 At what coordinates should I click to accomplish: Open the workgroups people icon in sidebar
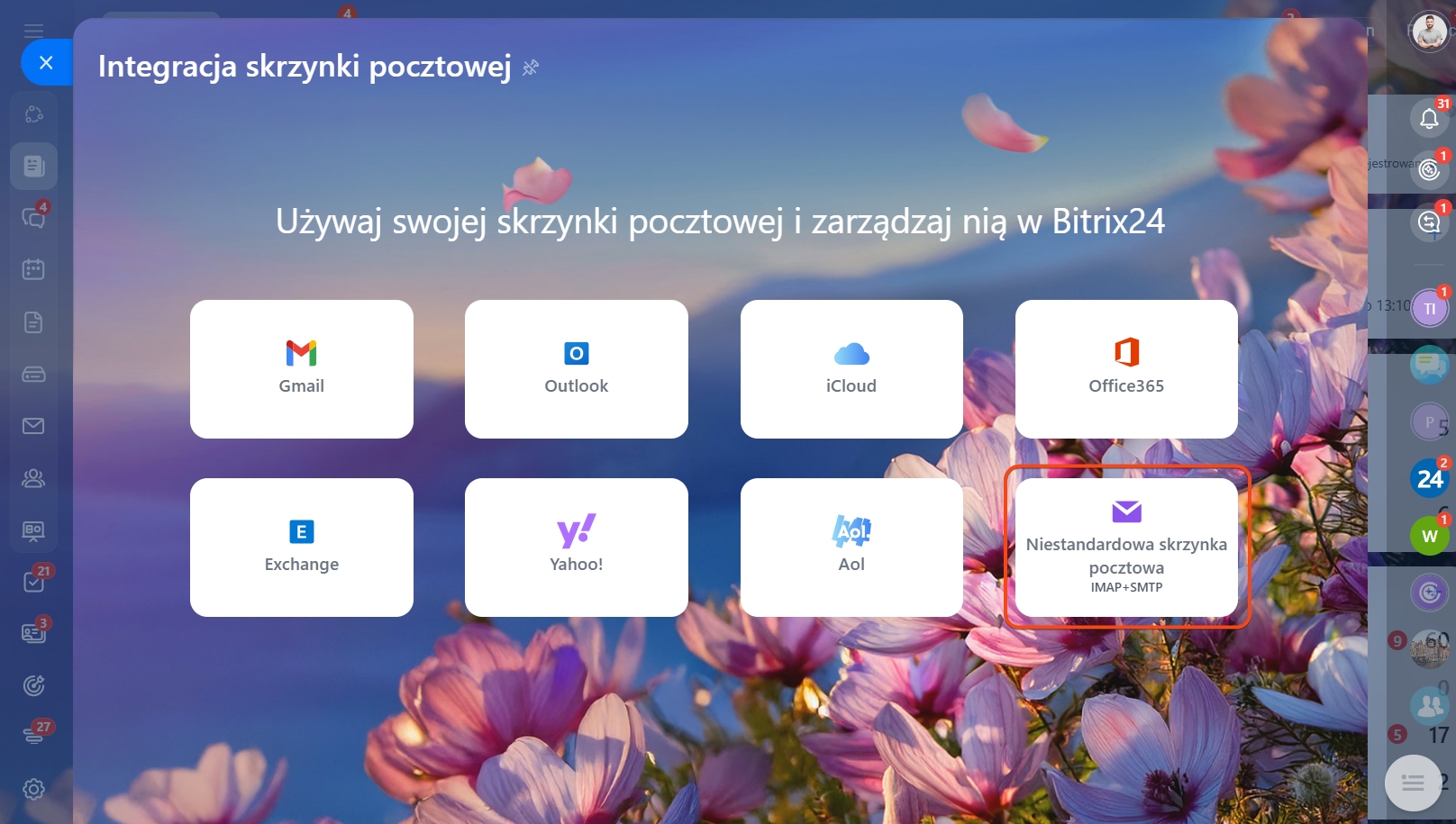(33, 478)
